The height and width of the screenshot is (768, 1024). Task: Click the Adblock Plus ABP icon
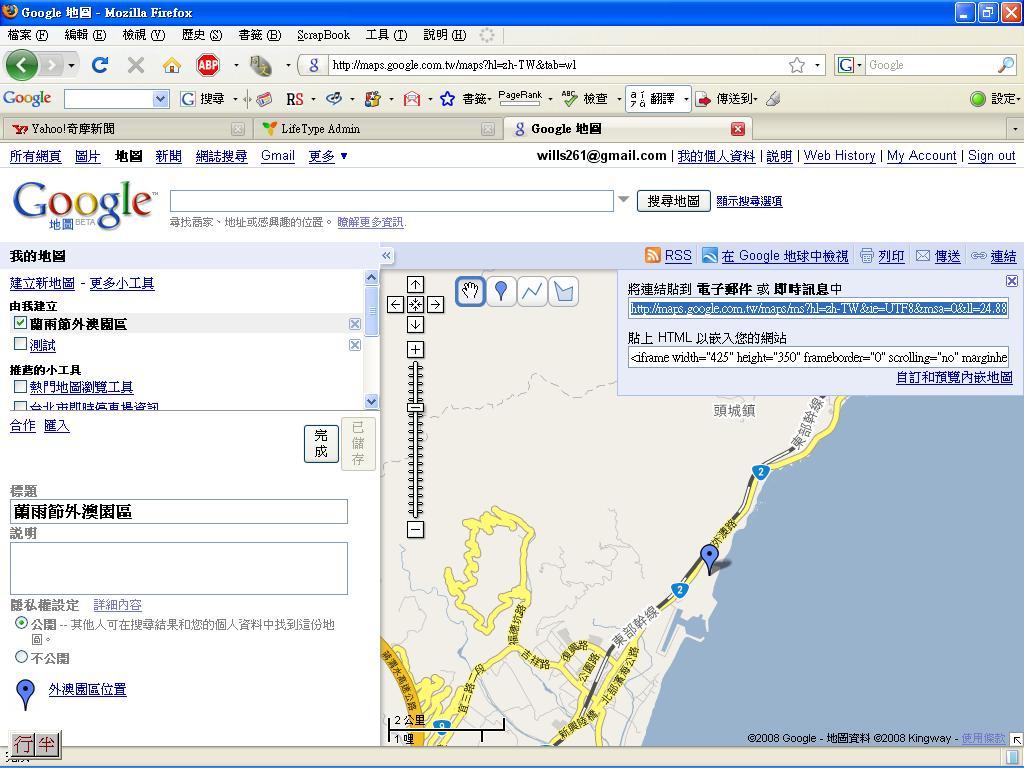(x=208, y=65)
